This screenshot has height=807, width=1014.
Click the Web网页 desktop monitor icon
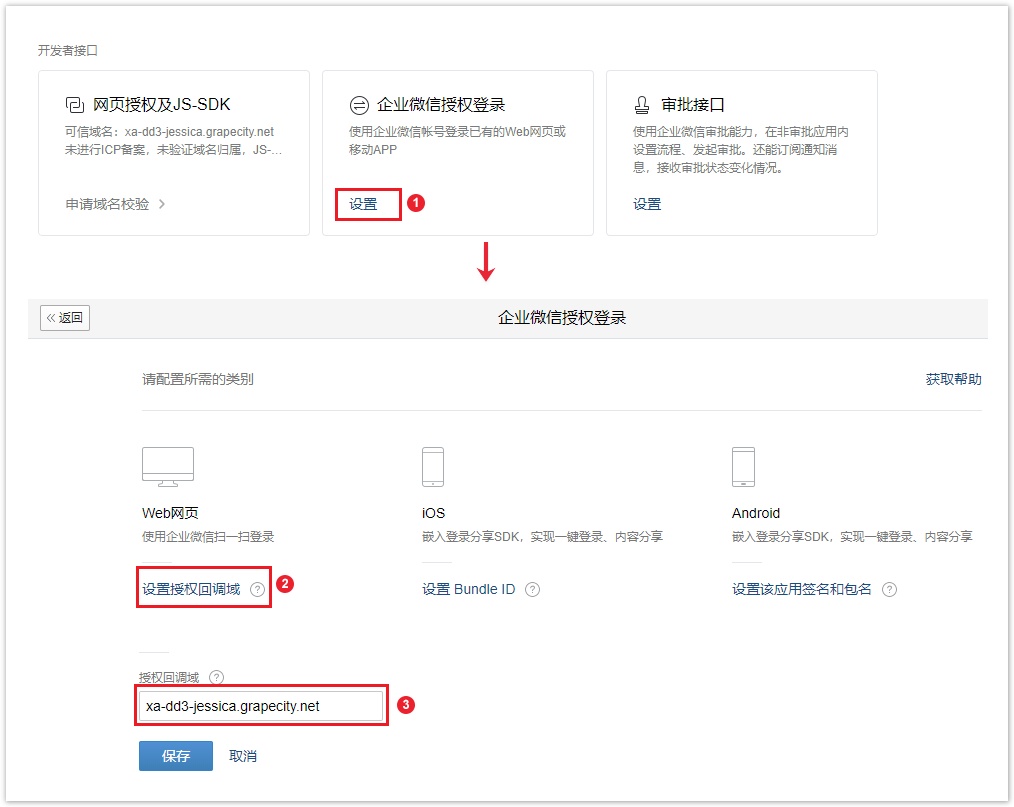167,466
